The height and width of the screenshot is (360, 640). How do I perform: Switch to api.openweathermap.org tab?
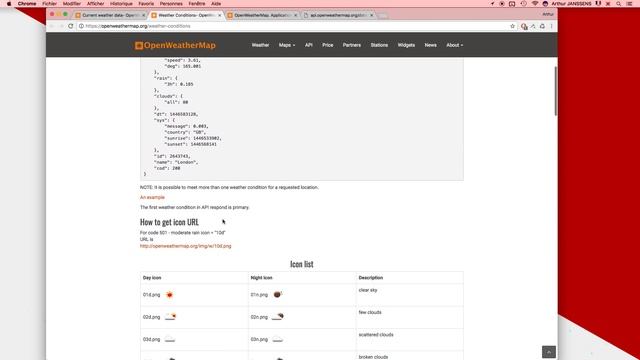[x=338, y=15]
